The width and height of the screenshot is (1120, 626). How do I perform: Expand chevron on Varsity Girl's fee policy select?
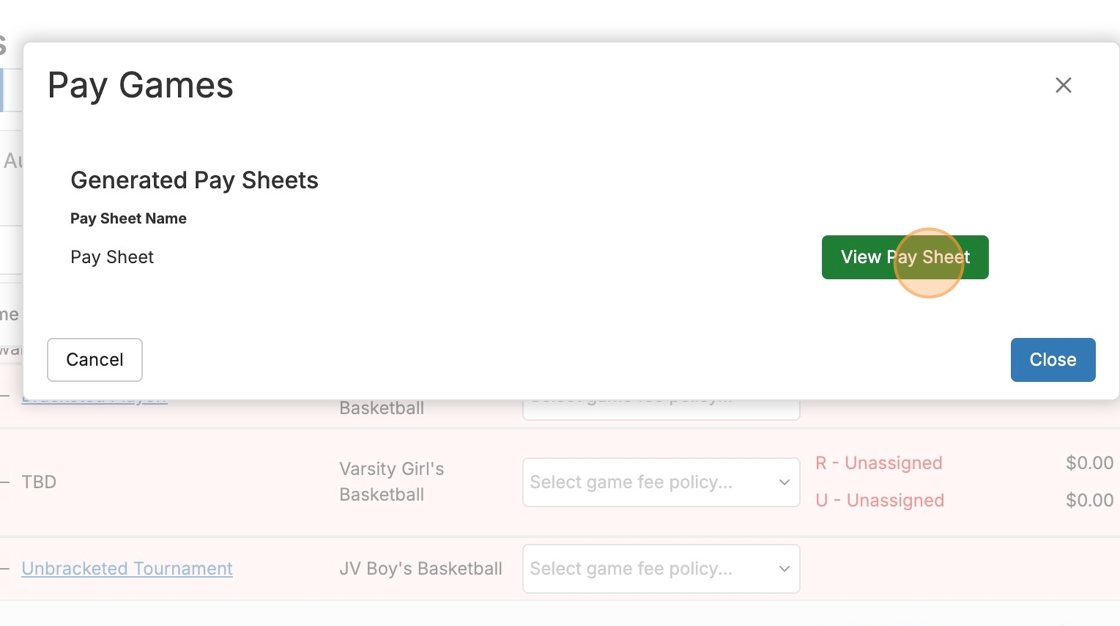[784, 482]
